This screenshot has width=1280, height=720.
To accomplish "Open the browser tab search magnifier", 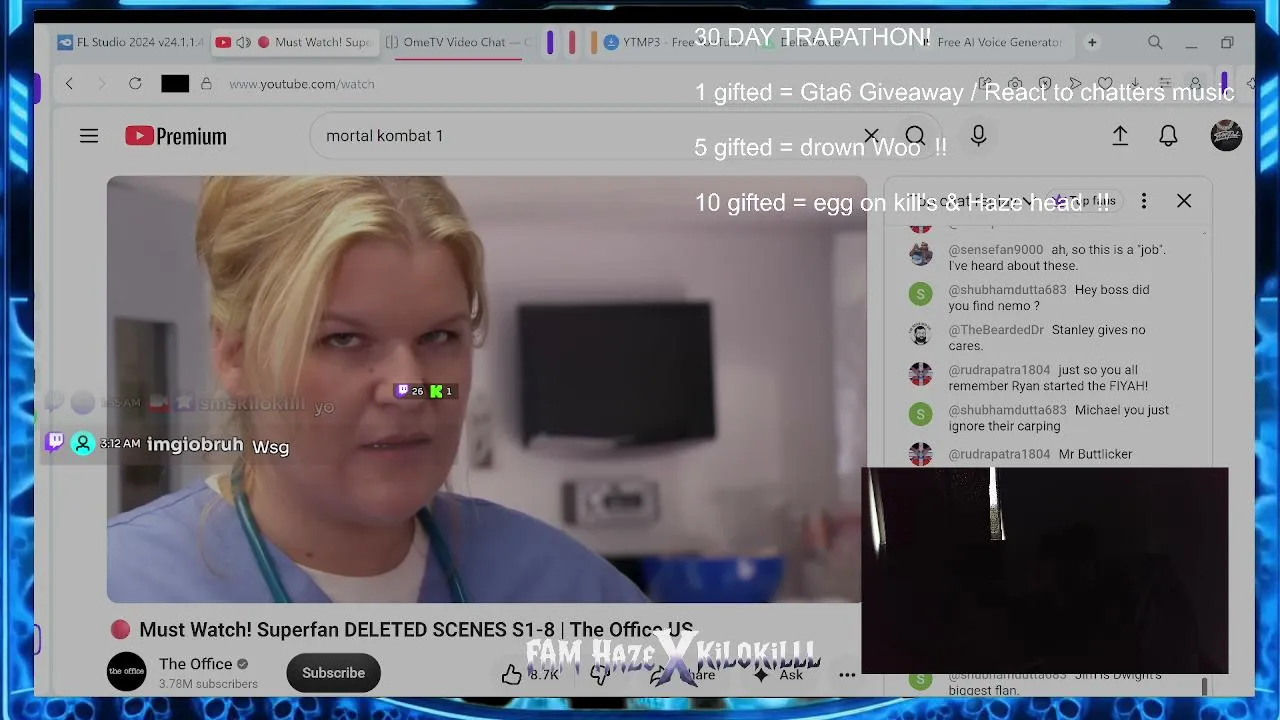I will [1155, 43].
